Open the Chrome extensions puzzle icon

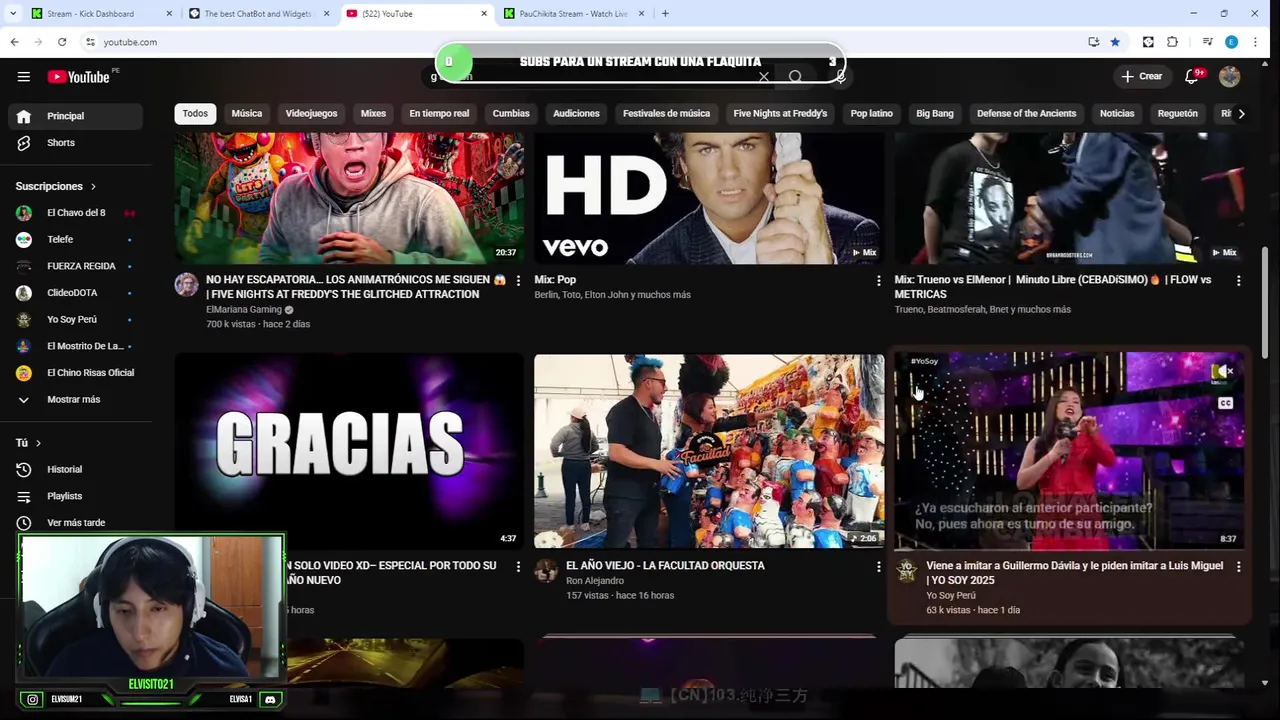1172,42
